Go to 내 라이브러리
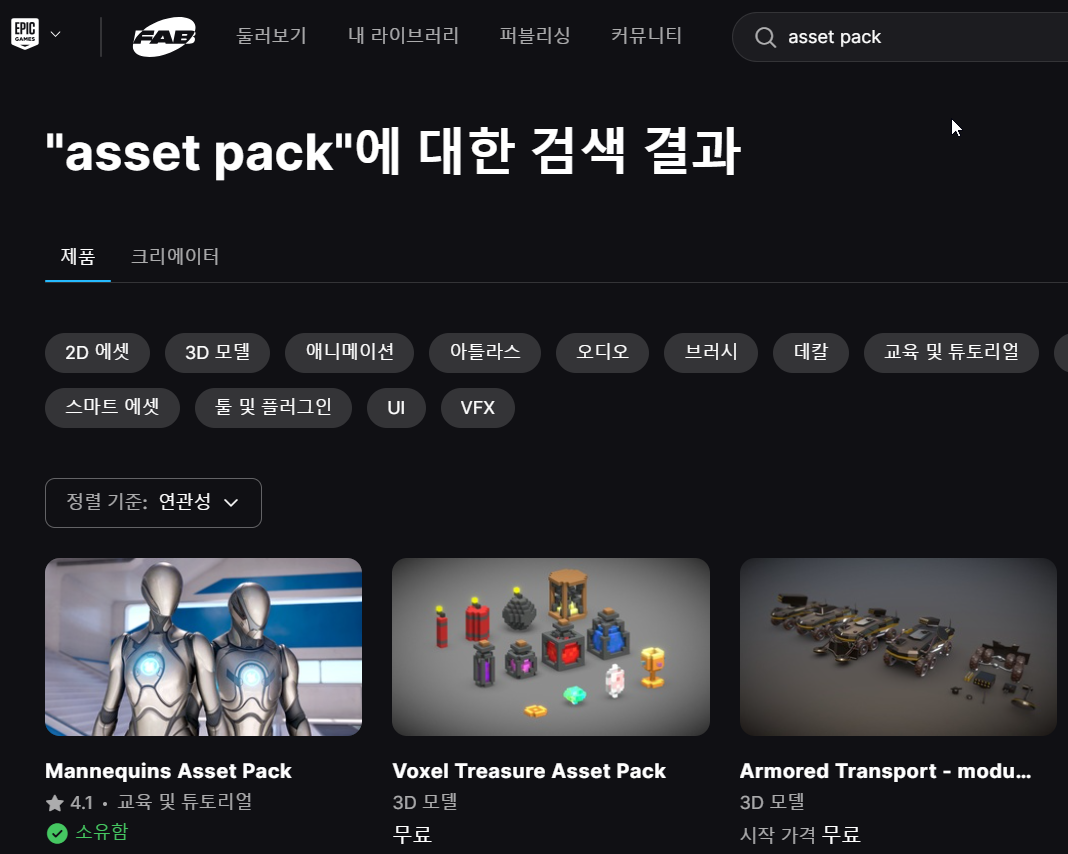1068x854 pixels. [403, 35]
